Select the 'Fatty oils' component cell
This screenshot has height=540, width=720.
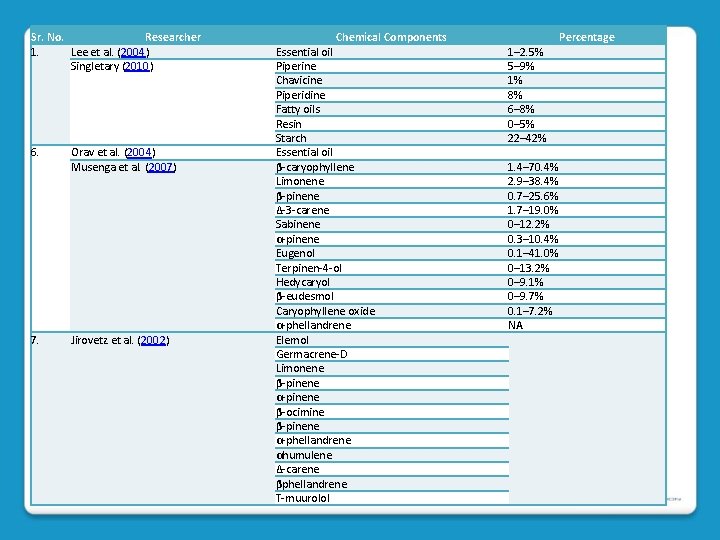(391, 109)
